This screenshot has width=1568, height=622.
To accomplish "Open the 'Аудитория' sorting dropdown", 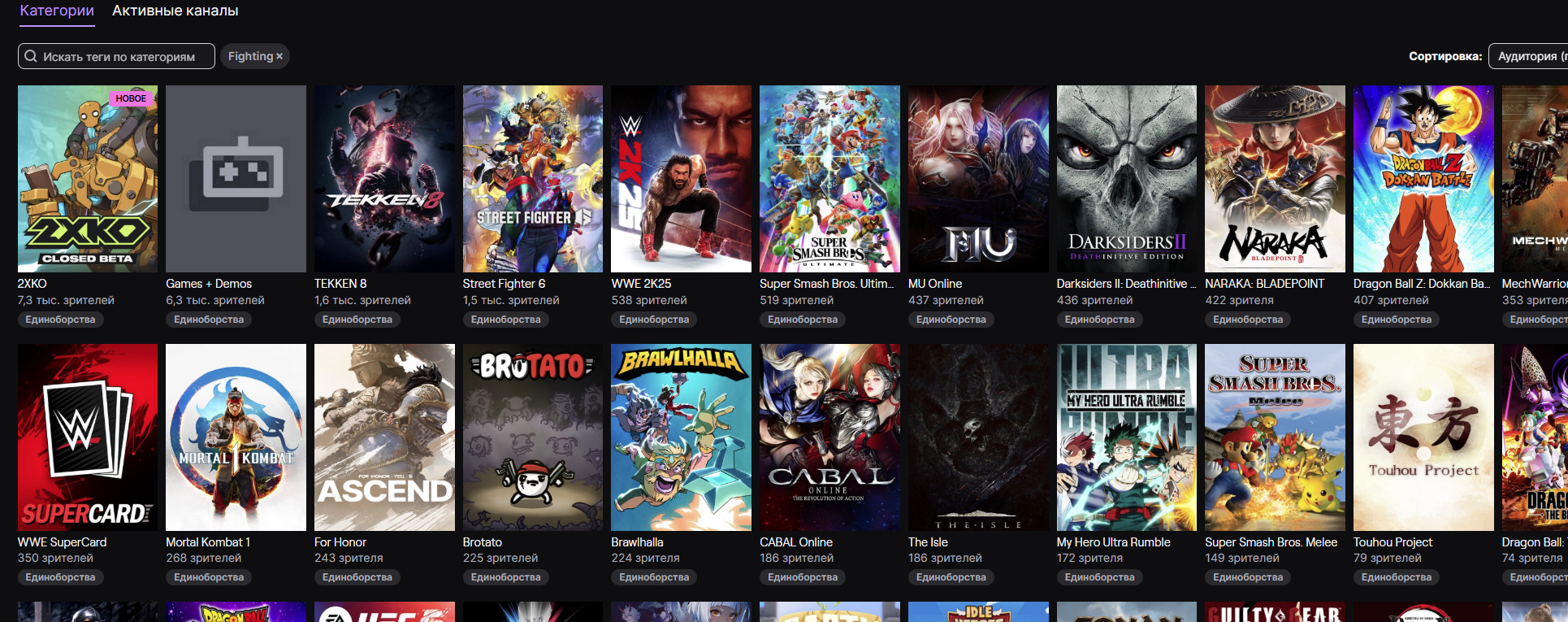I will pos(1528,56).
